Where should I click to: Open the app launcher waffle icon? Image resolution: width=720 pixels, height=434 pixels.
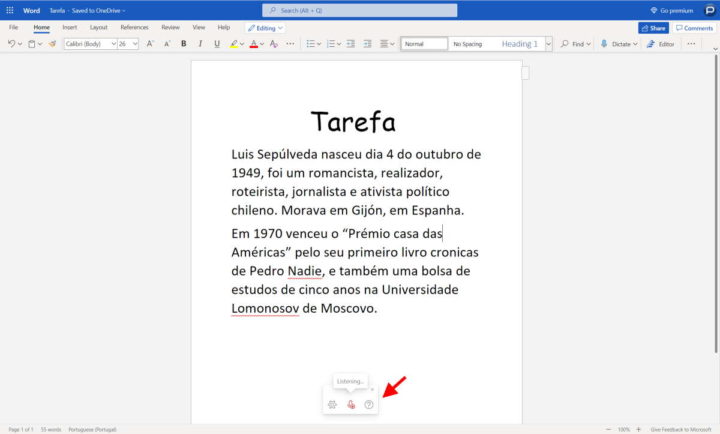tap(10, 10)
